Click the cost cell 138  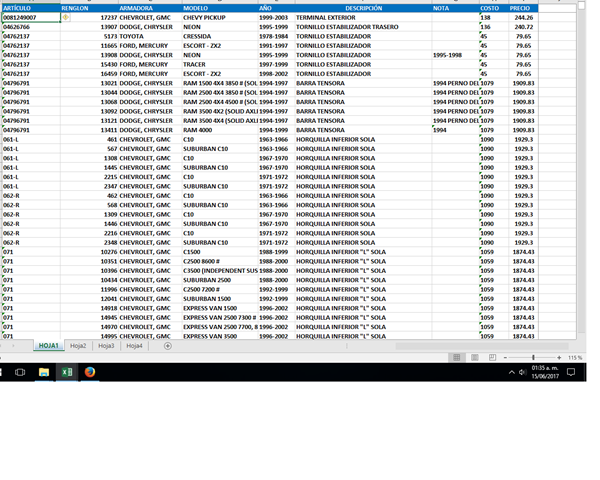(494, 17)
